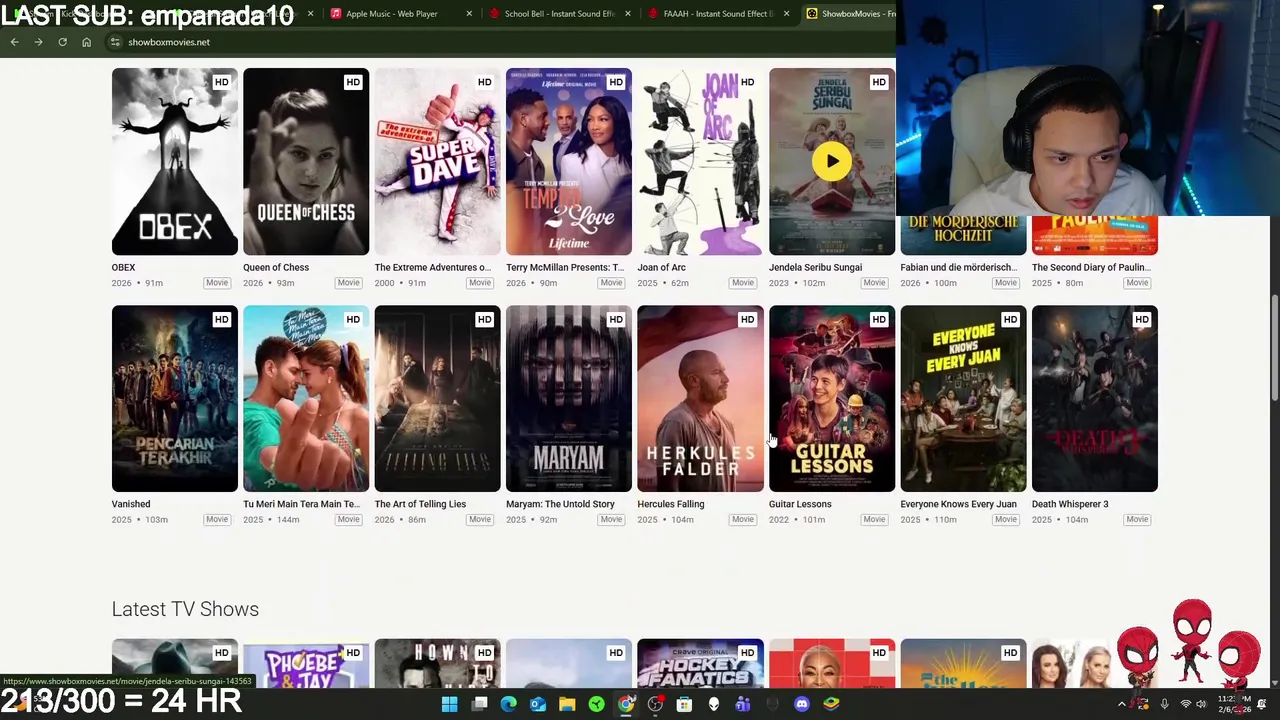
Task: Open the Super Dave movie poster
Action: click(x=437, y=162)
